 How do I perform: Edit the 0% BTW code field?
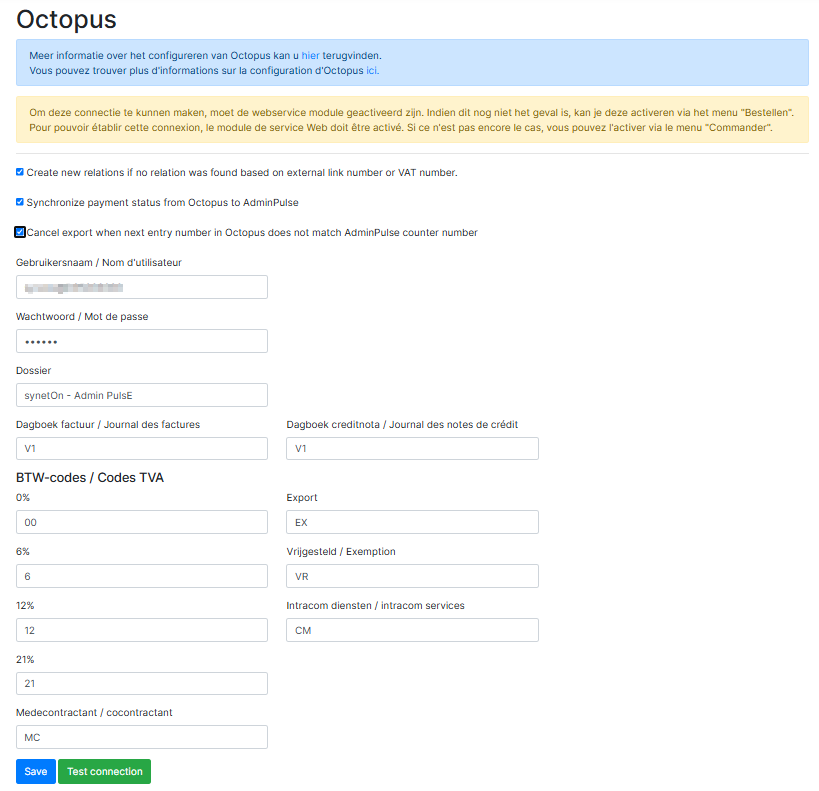[x=142, y=522]
